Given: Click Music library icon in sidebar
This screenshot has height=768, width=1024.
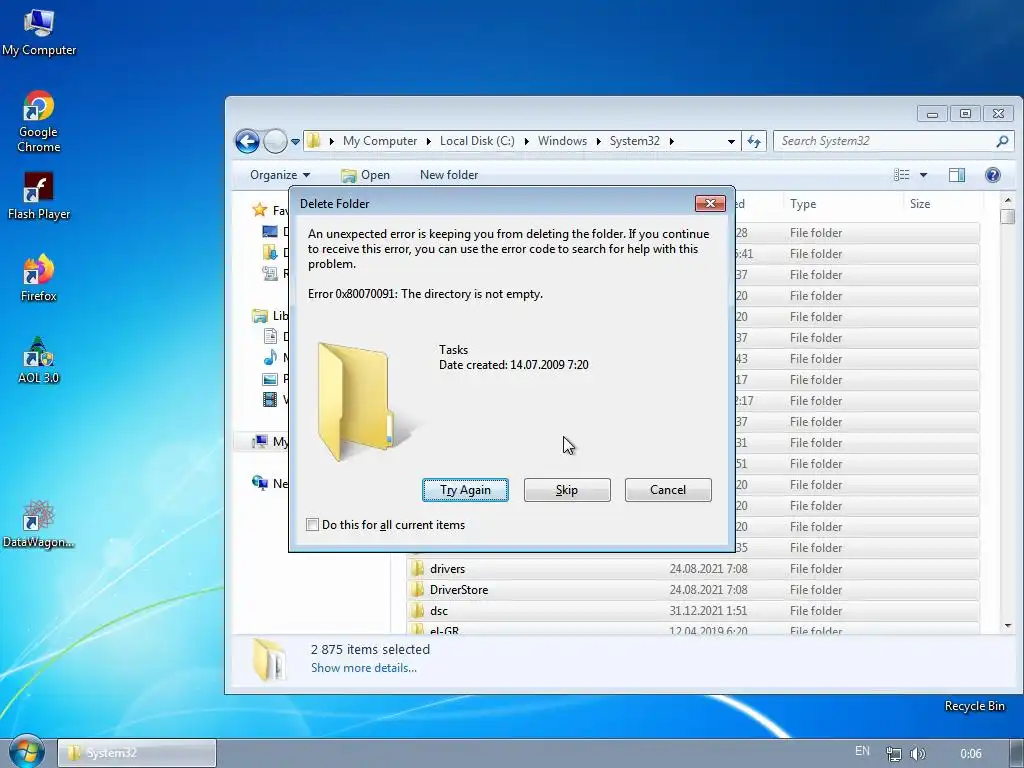Looking at the screenshot, I should pyautogui.click(x=270, y=357).
